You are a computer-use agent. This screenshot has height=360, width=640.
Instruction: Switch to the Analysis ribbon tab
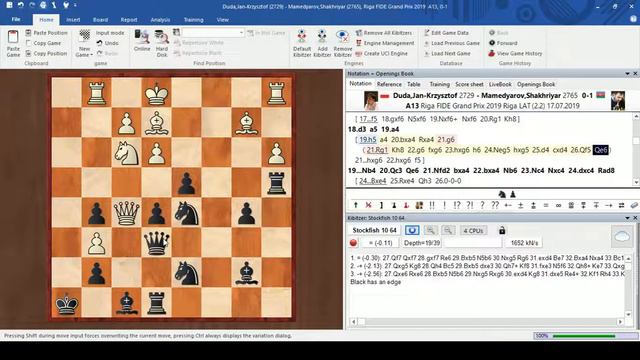pyautogui.click(x=160, y=20)
